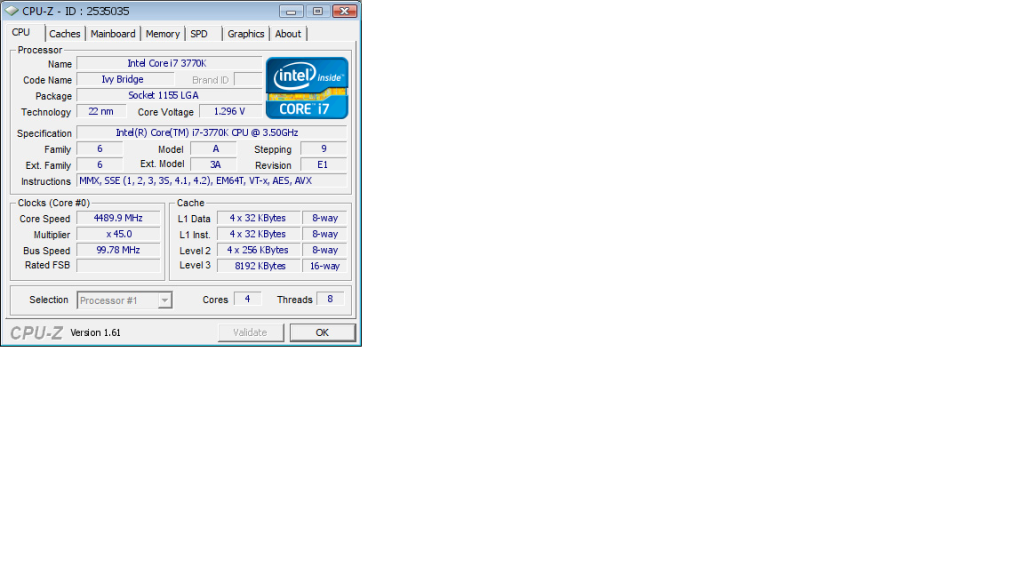Click the Bus Speed value 99.78 MHz
1024x576 pixels.
(x=118, y=250)
